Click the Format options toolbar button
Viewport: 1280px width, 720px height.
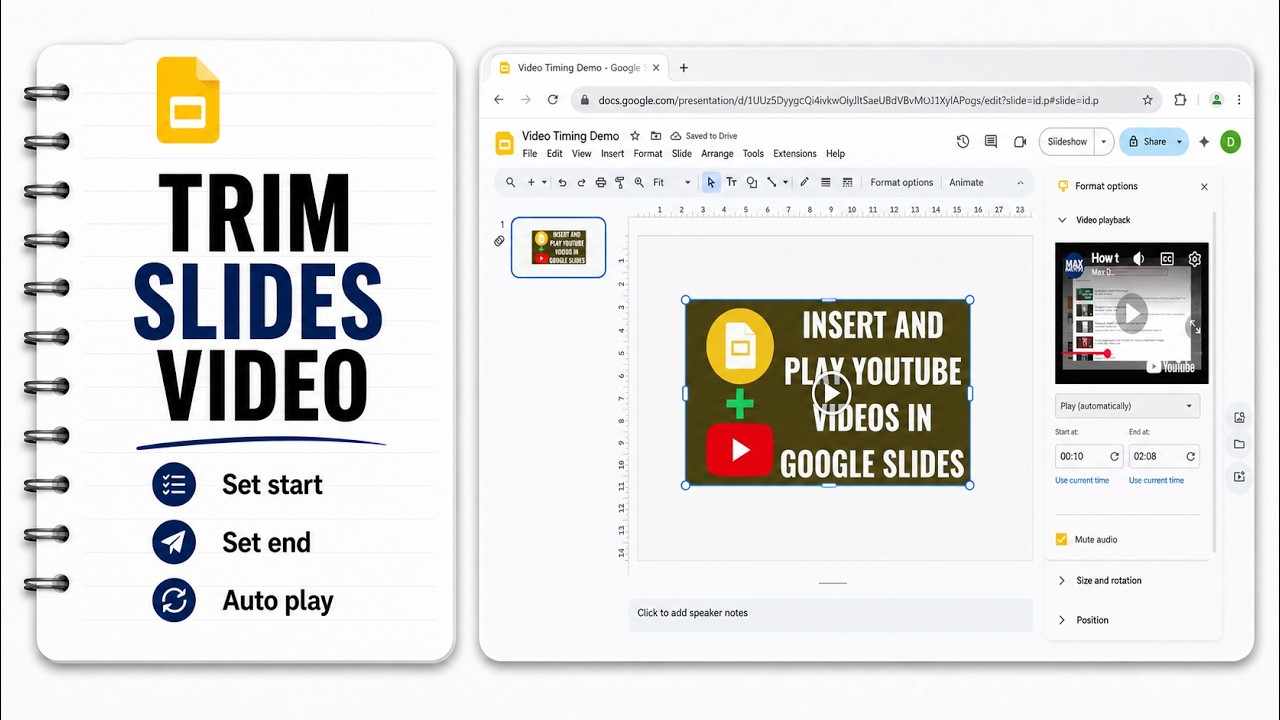coord(901,182)
